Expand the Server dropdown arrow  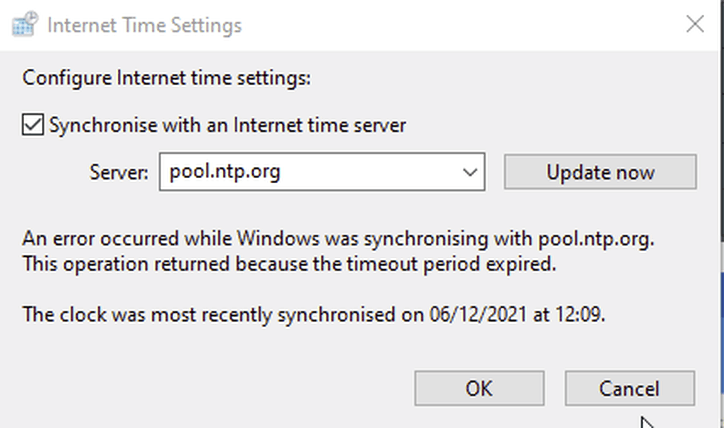(470, 172)
